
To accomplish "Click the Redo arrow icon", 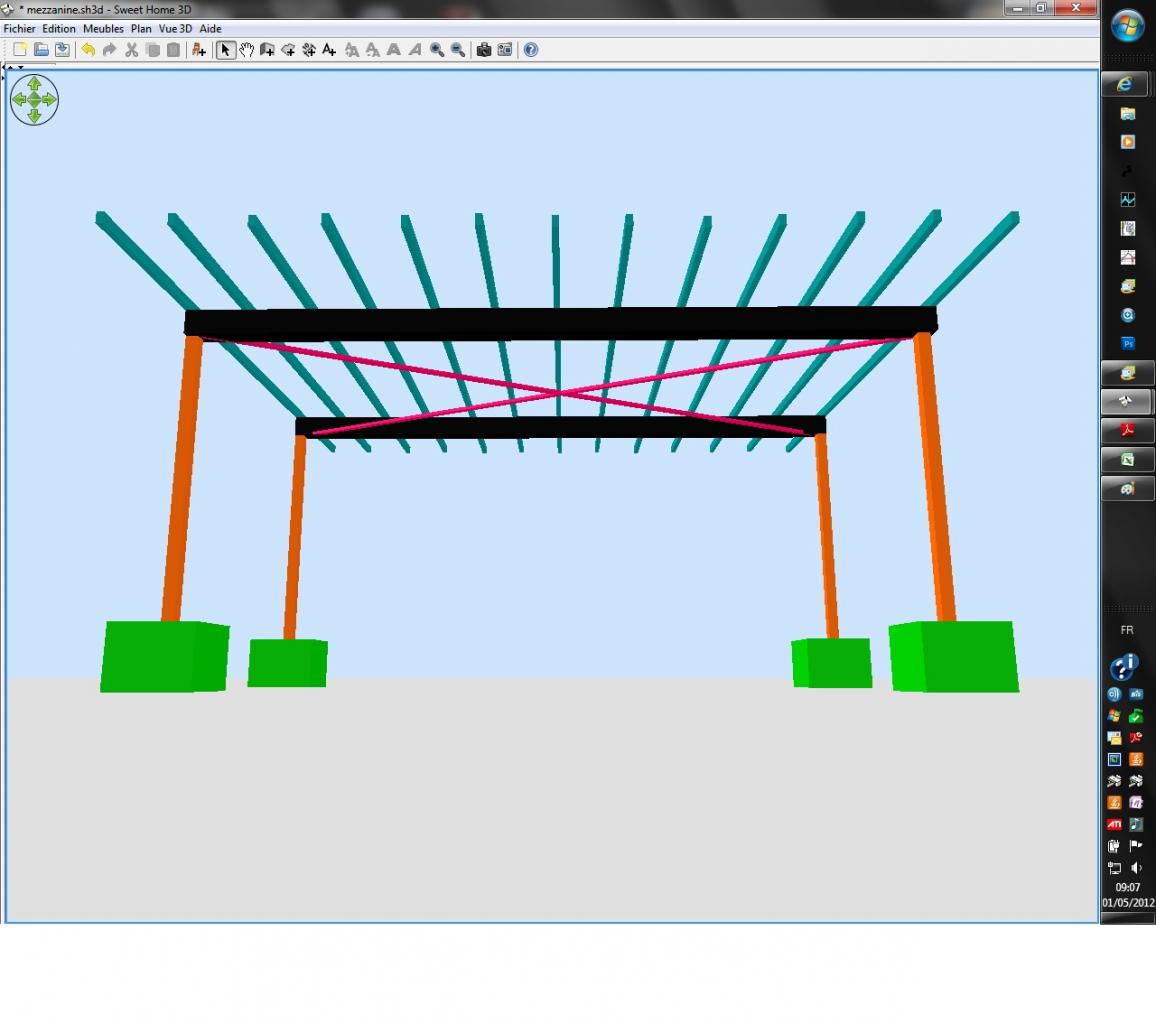I will (109, 50).
